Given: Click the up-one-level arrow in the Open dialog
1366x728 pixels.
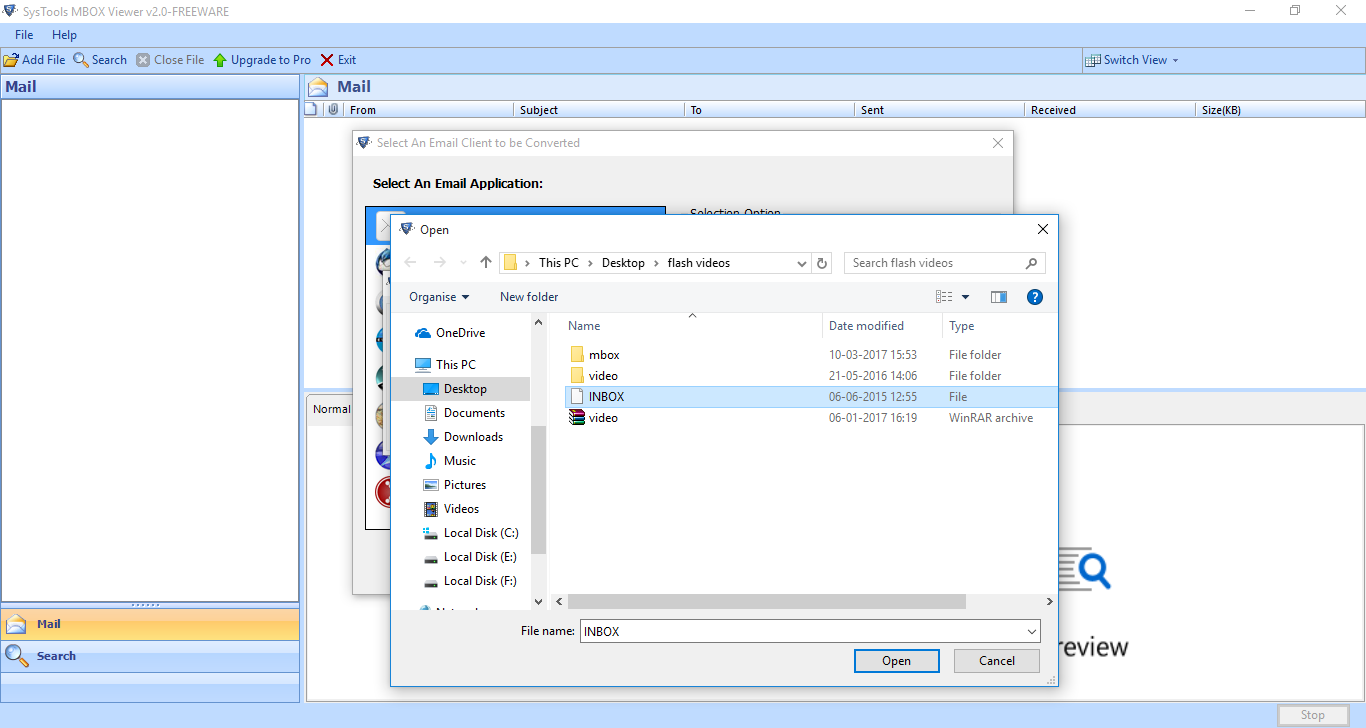Looking at the screenshot, I should coord(485,262).
